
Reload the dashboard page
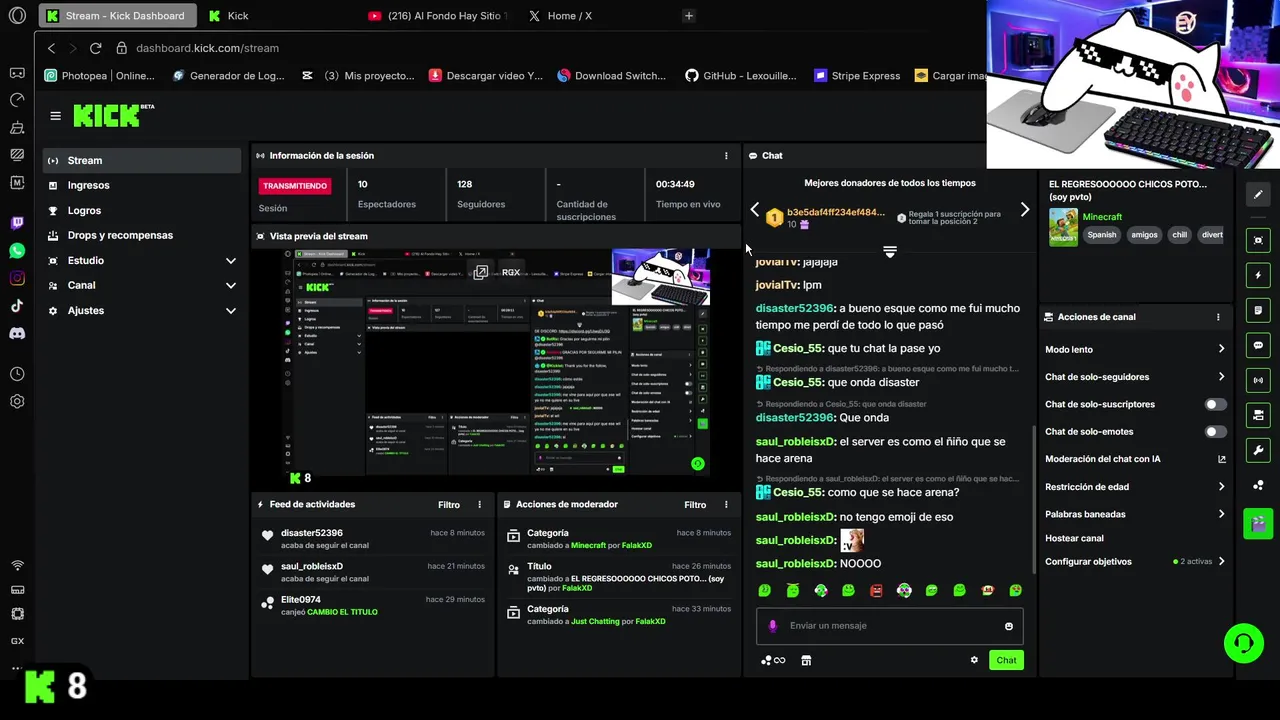(x=96, y=48)
